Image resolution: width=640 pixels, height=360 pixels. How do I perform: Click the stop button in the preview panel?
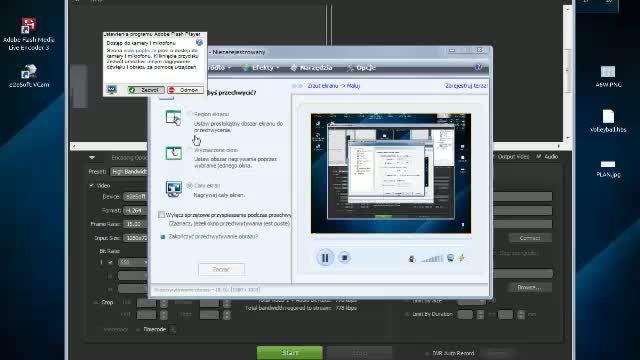pos(344,258)
